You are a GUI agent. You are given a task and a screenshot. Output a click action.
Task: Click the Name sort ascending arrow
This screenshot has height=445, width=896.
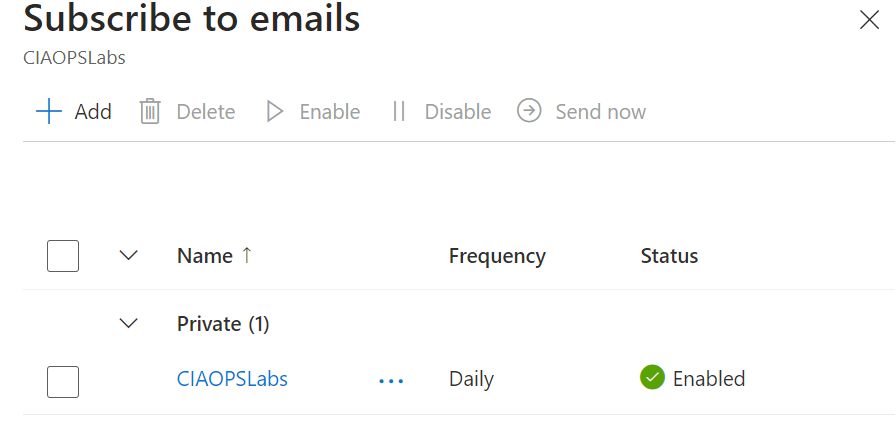tap(247, 256)
